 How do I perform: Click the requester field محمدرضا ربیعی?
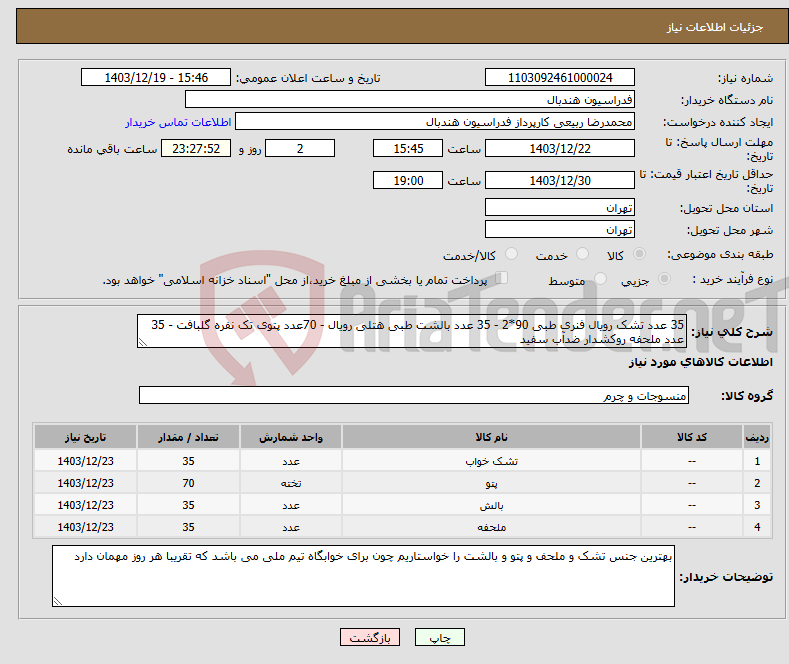[x=435, y=122]
